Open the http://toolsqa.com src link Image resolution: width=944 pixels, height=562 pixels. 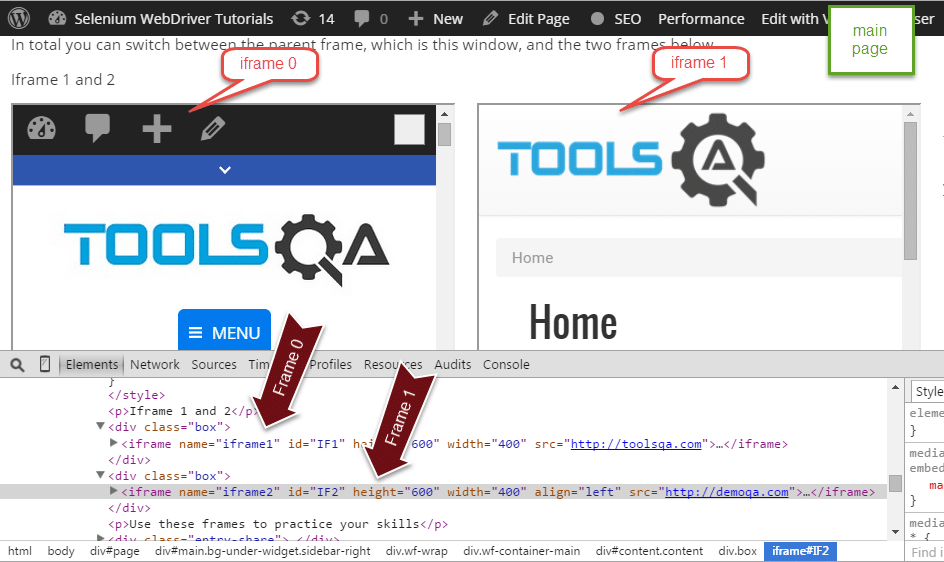[x=636, y=444]
